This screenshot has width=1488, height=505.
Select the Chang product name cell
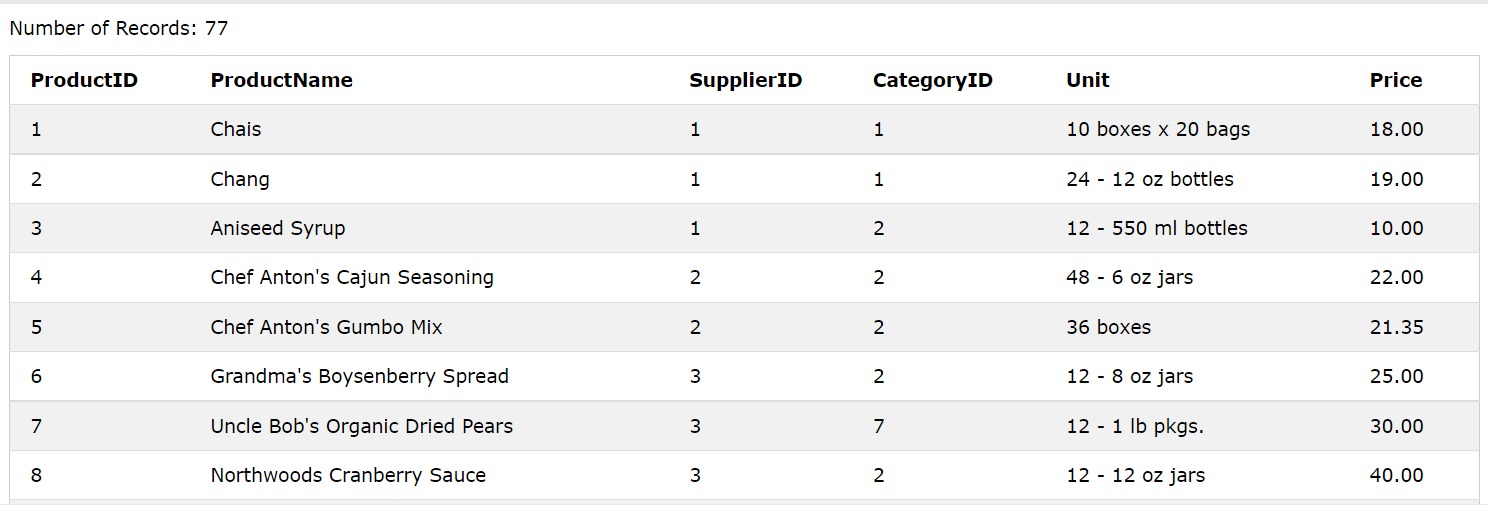click(240, 179)
